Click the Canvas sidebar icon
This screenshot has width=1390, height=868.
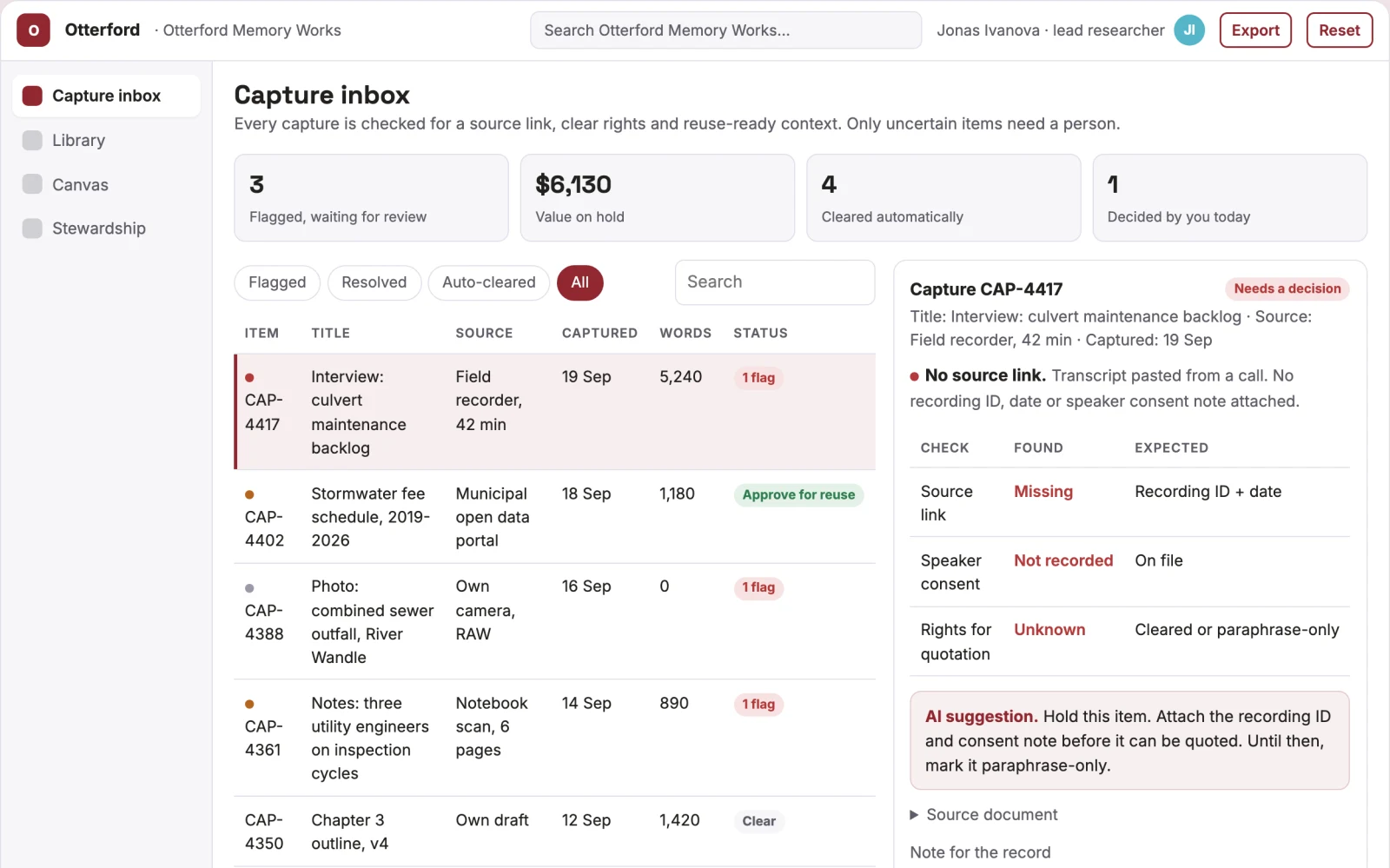(32, 184)
